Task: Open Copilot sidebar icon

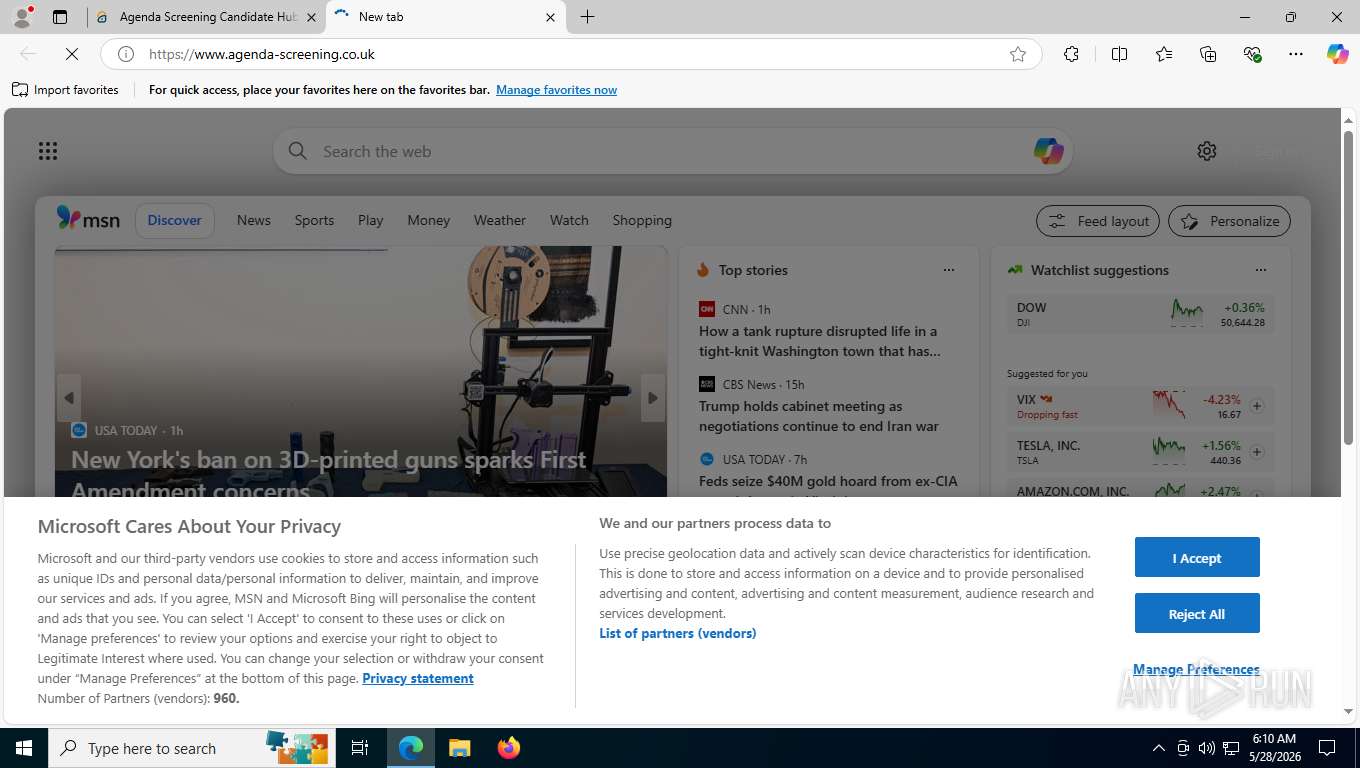Action: 1338,54
